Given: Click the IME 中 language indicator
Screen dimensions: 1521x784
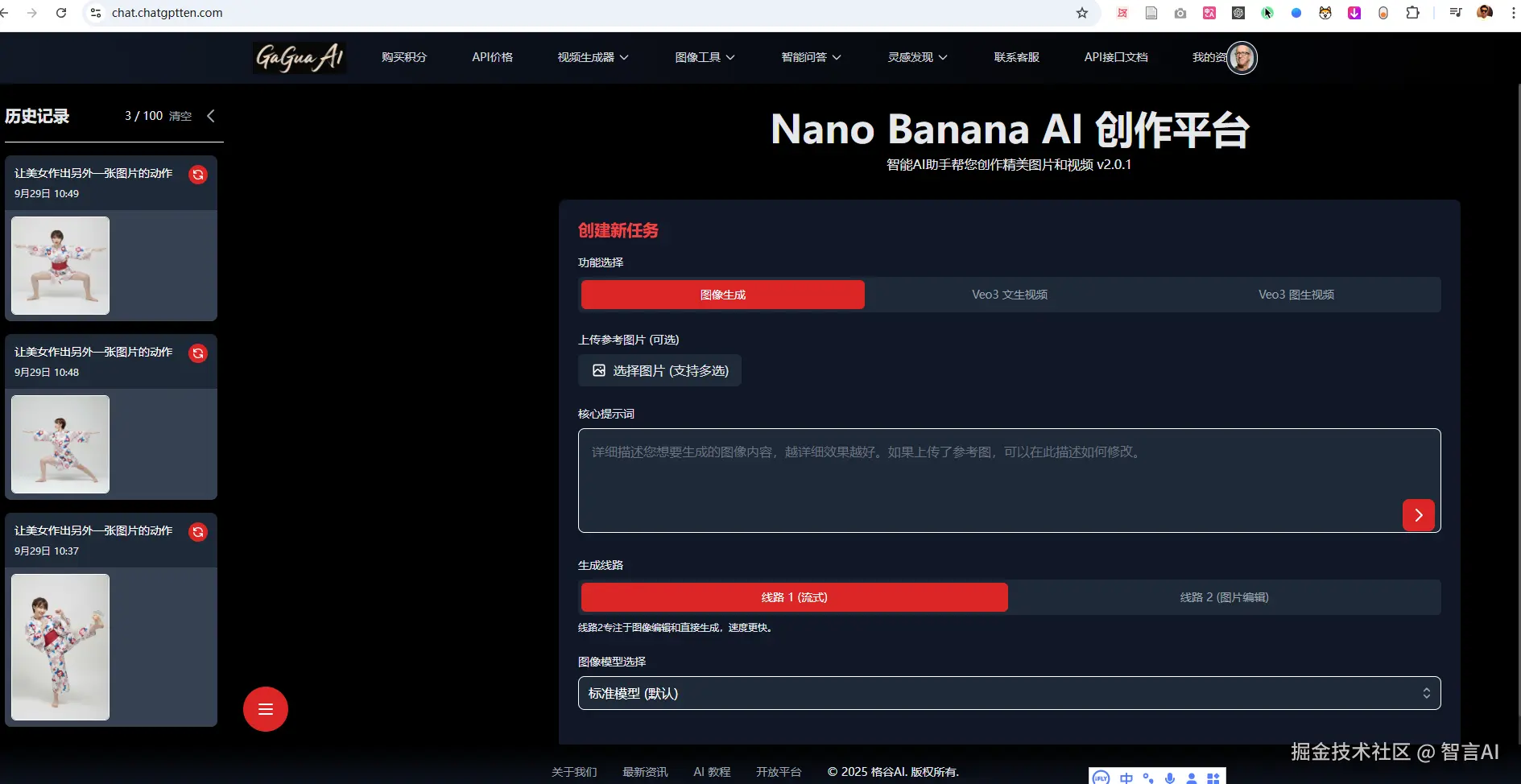Looking at the screenshot, I should 1126,778.
